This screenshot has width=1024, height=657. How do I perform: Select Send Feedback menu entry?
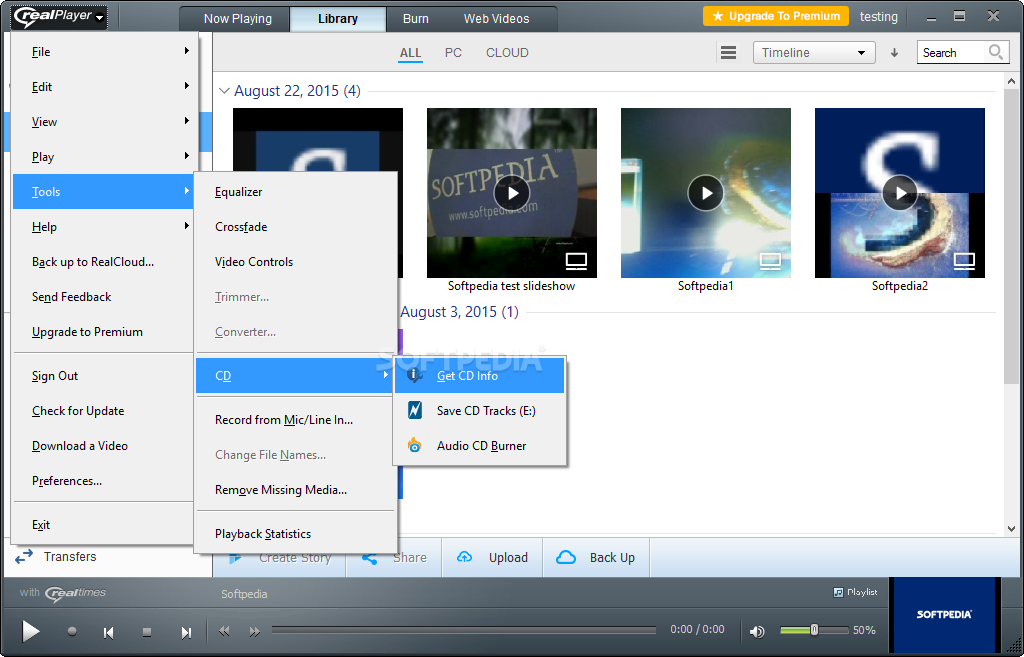(x=104, y=296)
